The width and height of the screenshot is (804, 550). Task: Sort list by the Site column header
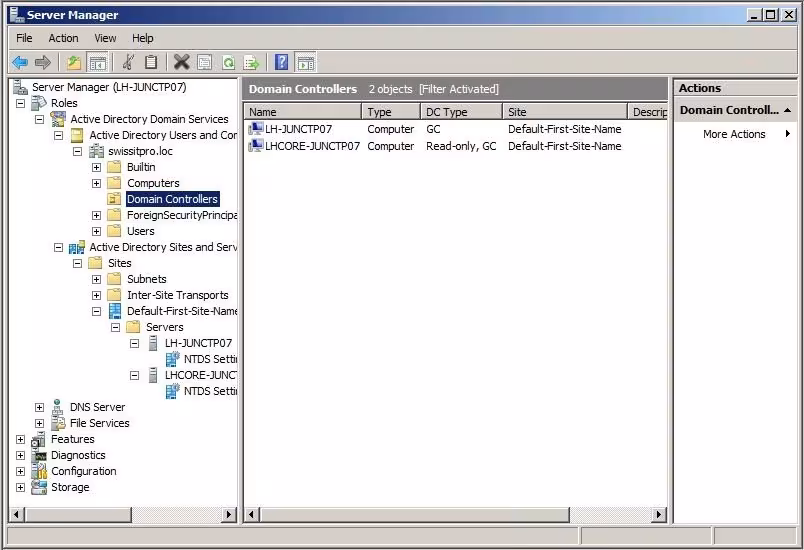(564, 112)
